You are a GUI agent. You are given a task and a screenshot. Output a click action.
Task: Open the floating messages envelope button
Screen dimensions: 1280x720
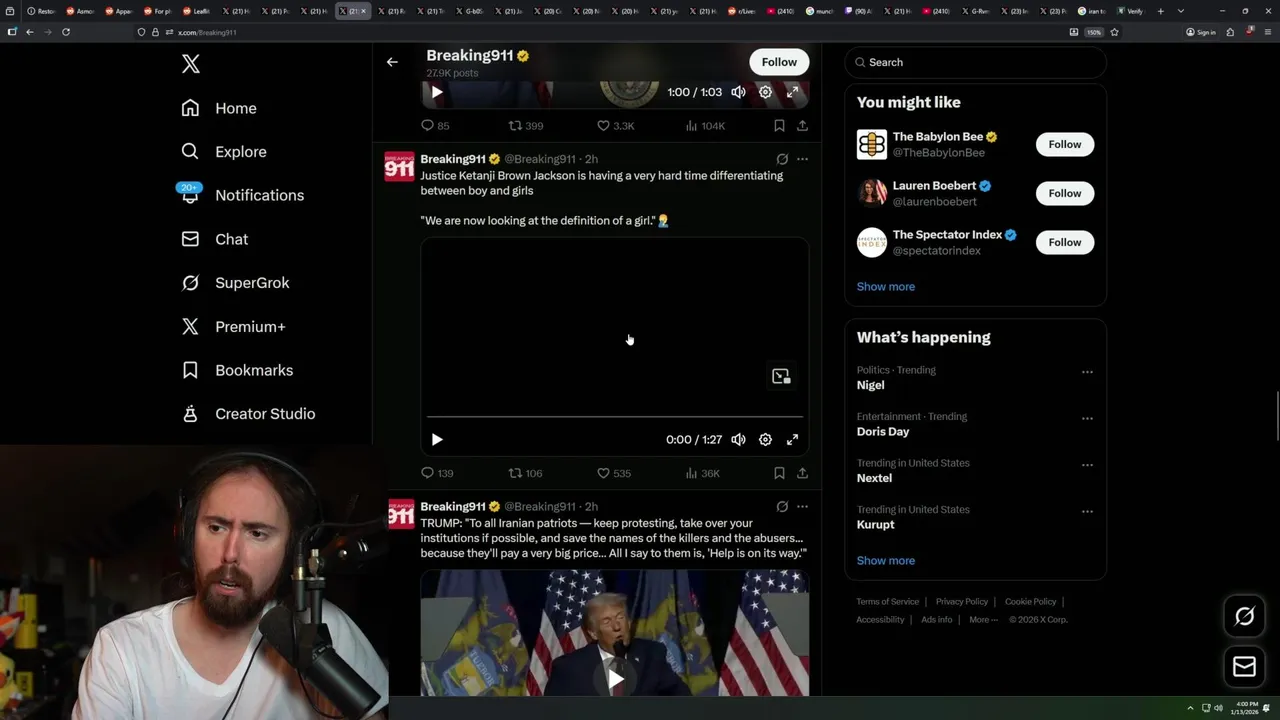tap(1245, 667)
